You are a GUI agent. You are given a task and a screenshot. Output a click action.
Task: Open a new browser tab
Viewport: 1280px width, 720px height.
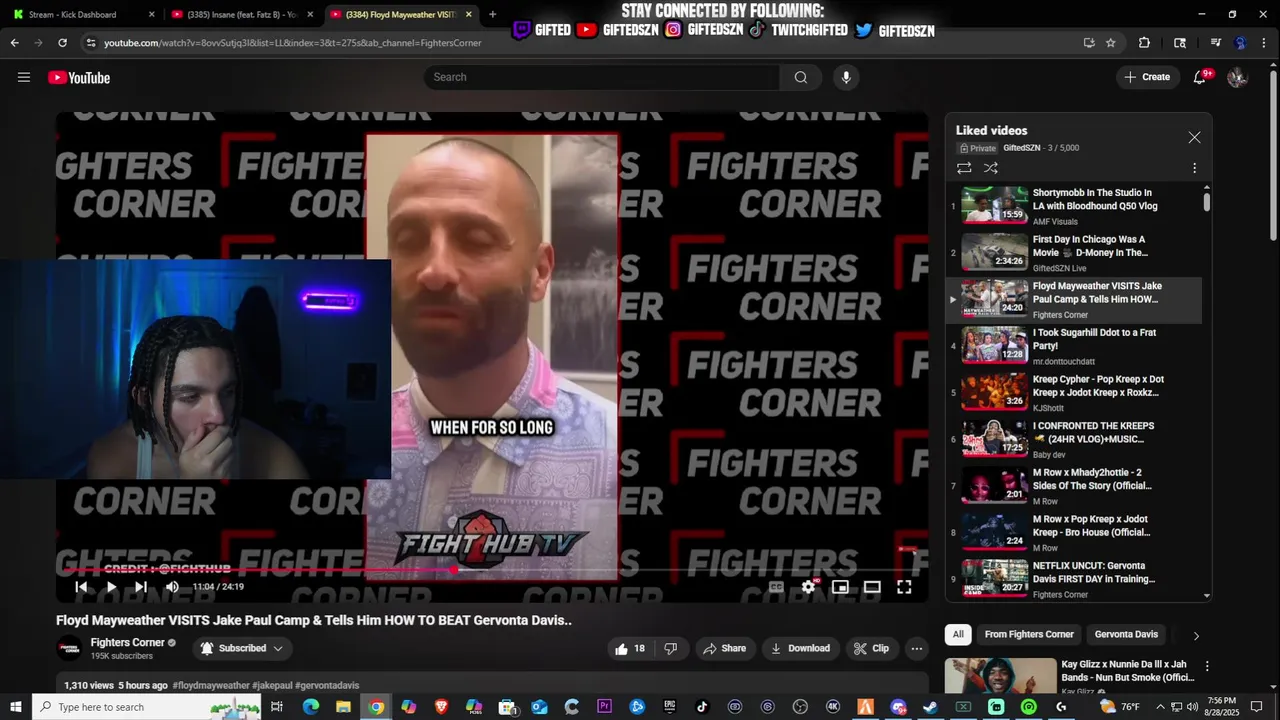(x=492, y=14)
